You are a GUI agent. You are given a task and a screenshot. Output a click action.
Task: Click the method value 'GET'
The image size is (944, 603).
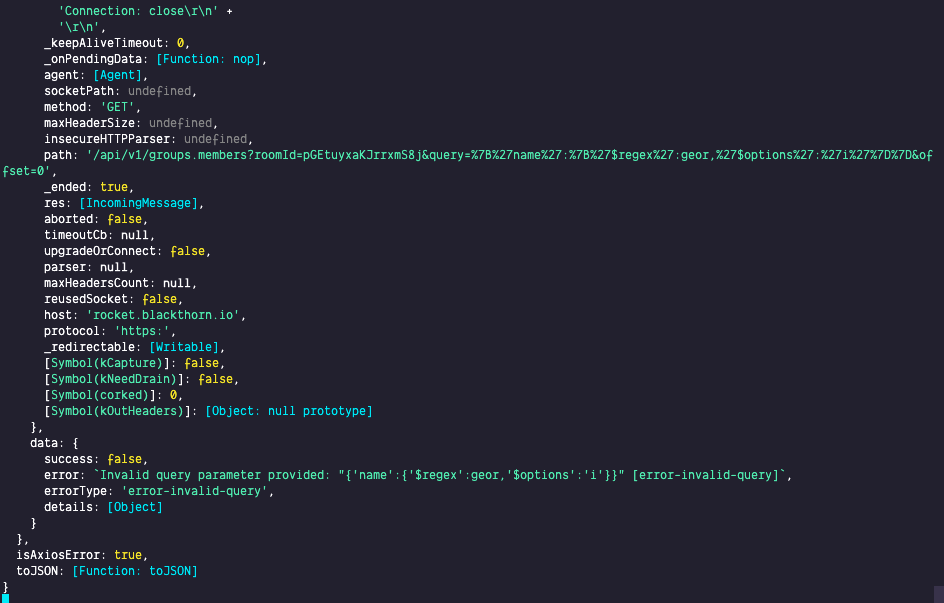coord(120,107)
